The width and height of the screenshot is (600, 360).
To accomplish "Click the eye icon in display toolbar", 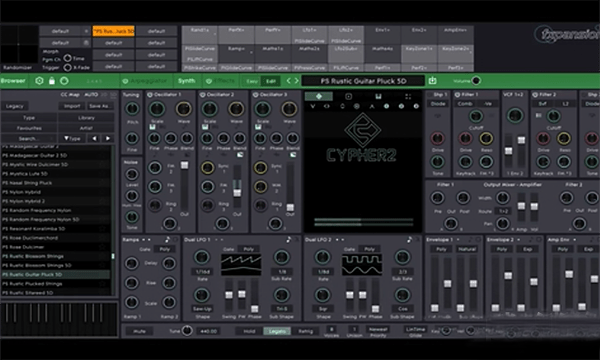I will click(327, 106).
